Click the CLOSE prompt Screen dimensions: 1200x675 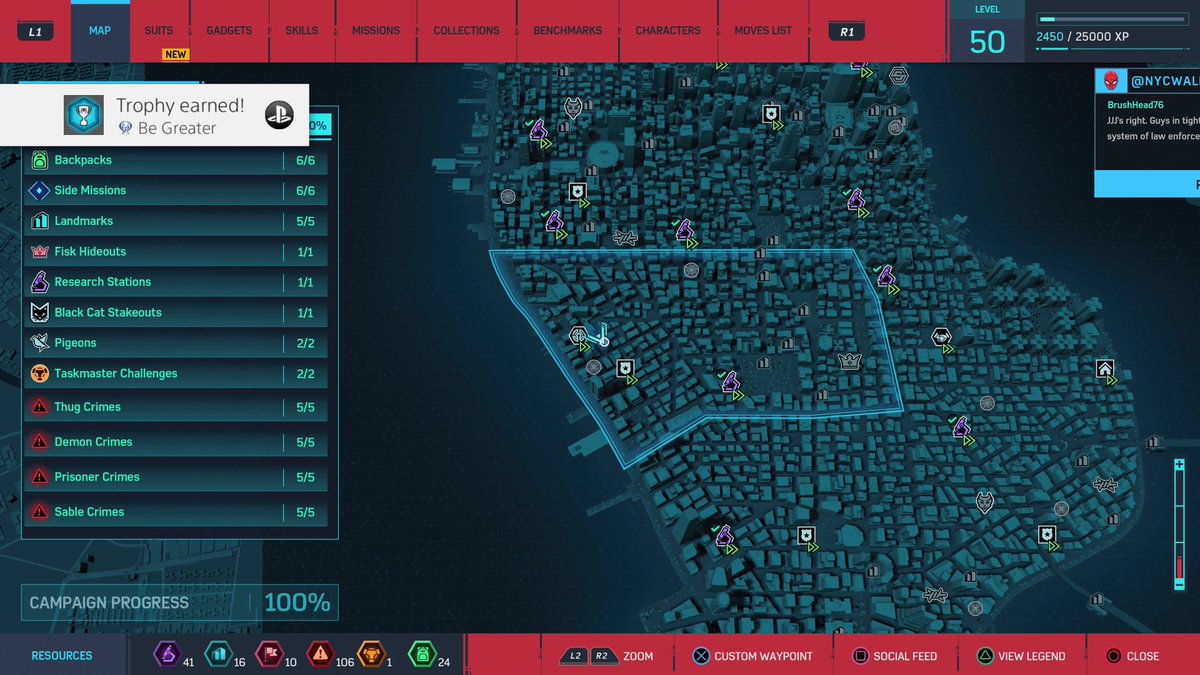click(1133, 656)
